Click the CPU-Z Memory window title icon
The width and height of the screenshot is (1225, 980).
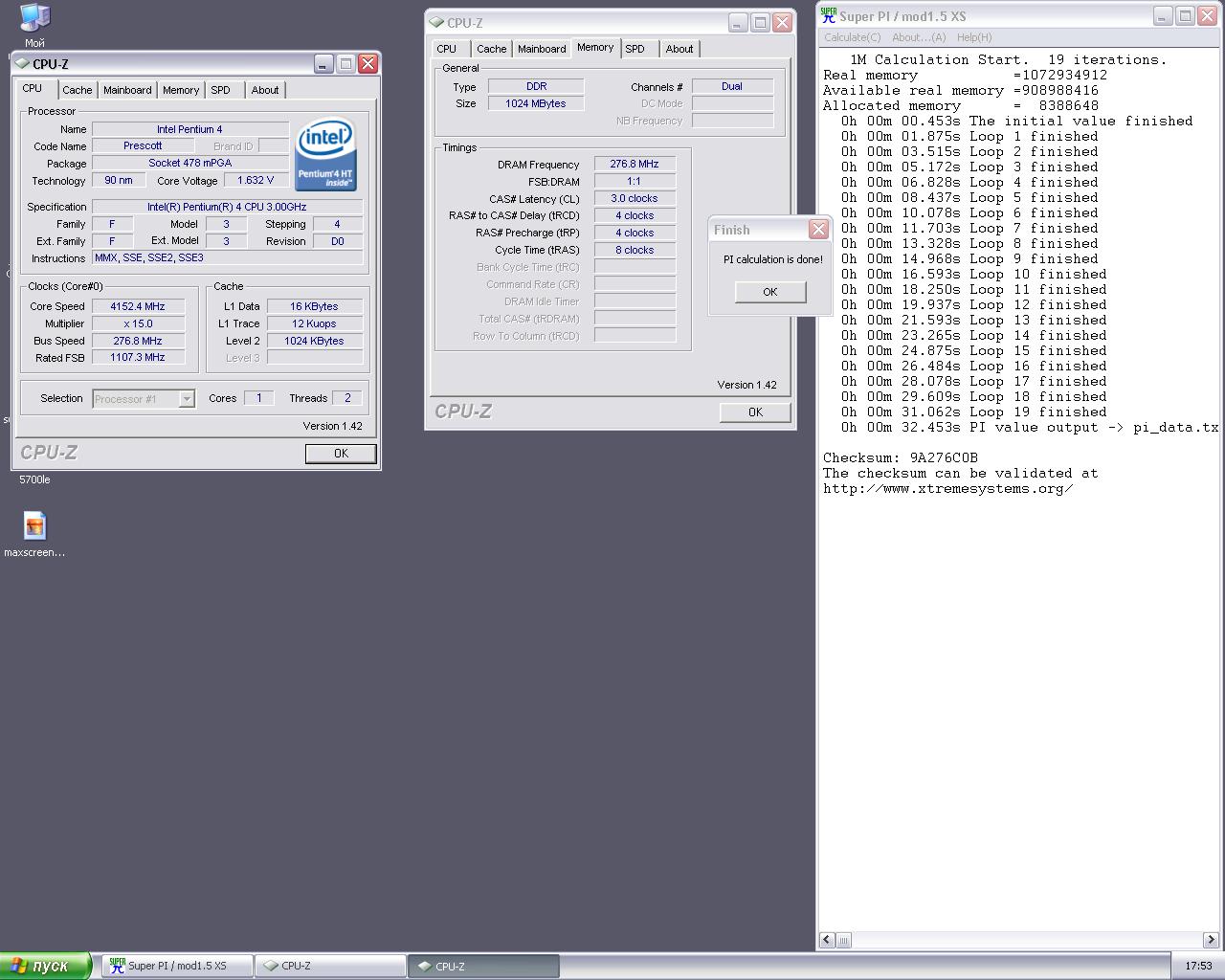[437, 23]
